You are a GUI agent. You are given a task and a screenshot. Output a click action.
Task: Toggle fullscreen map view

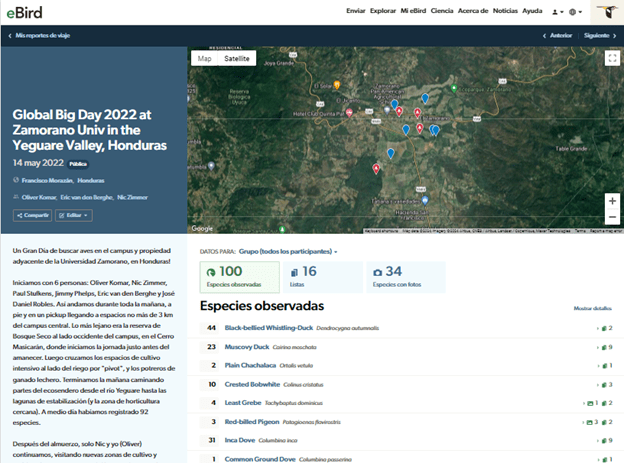coord(612,58)
